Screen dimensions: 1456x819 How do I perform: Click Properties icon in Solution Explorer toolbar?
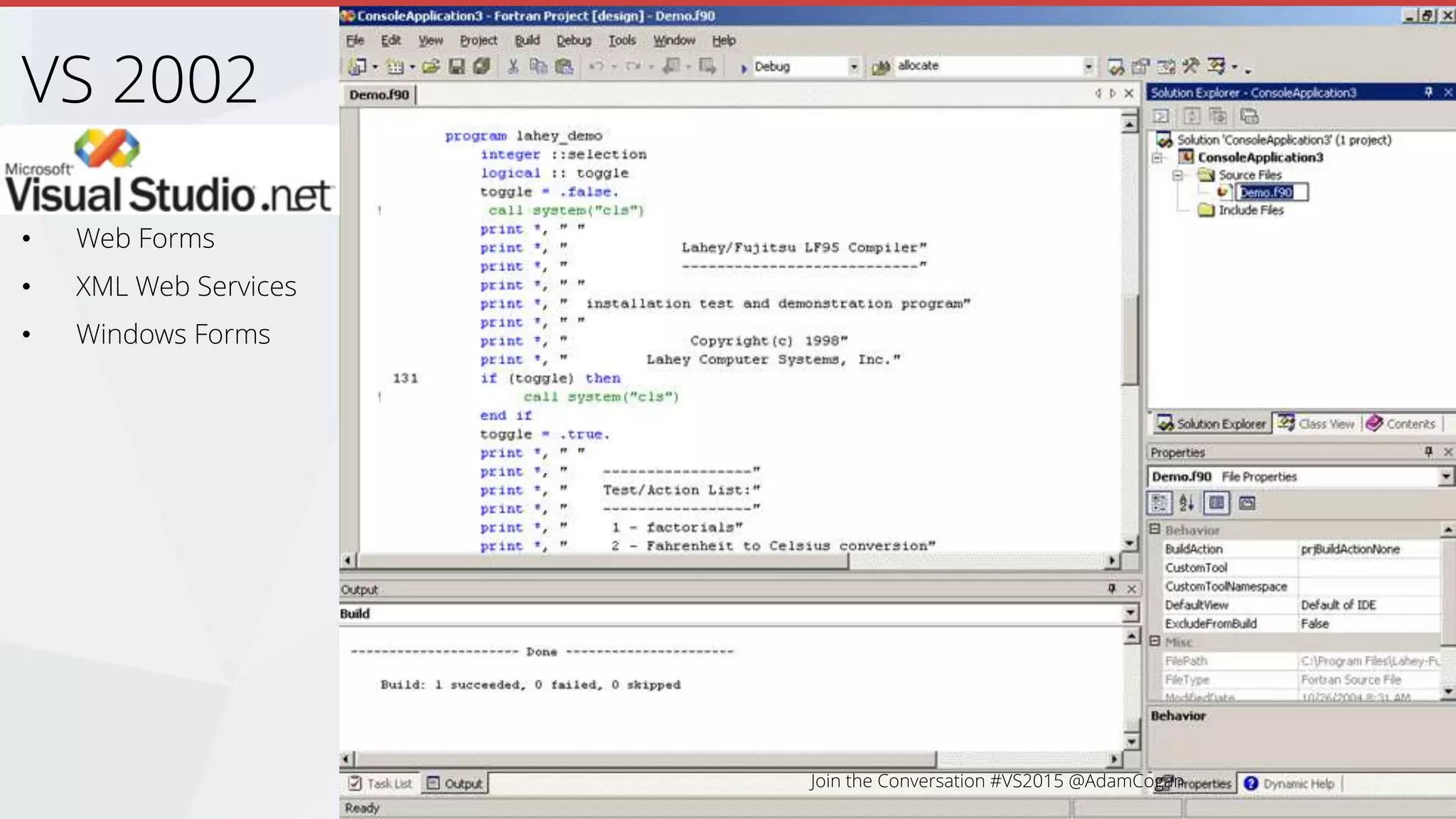pyautogui.click(x=1249, y=116)
